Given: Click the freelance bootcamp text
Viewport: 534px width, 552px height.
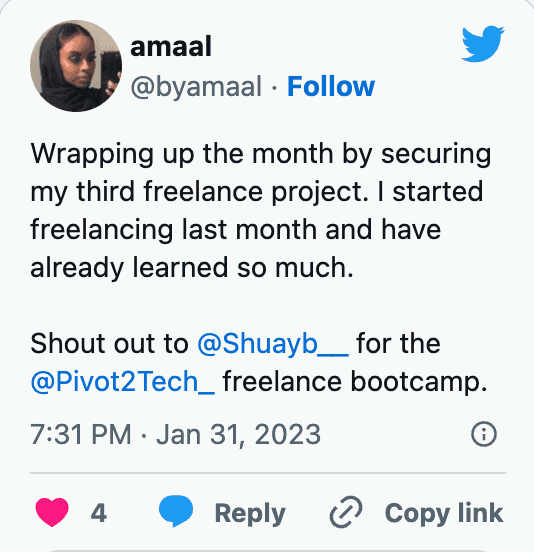Looking at the screenshot, I should pyautogui.click(x=355, y=382).
